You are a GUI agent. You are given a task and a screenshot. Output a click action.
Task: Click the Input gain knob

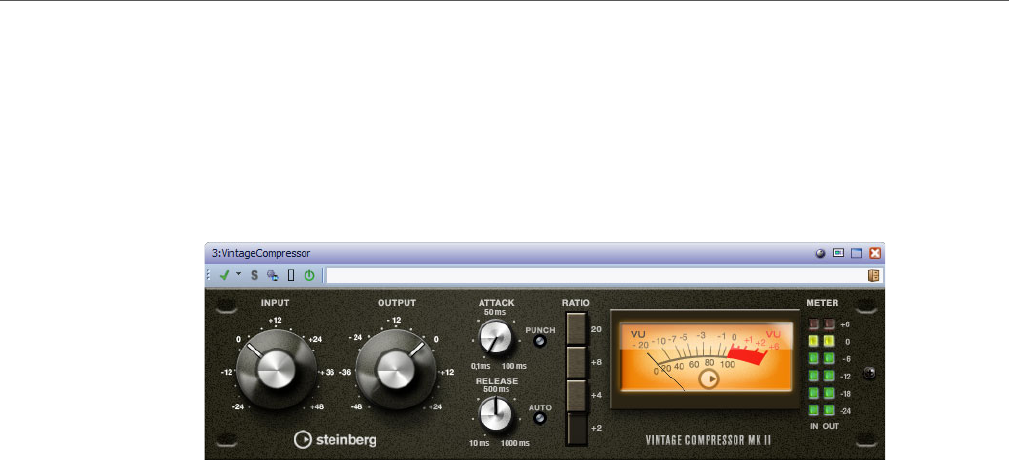point(276,370)
